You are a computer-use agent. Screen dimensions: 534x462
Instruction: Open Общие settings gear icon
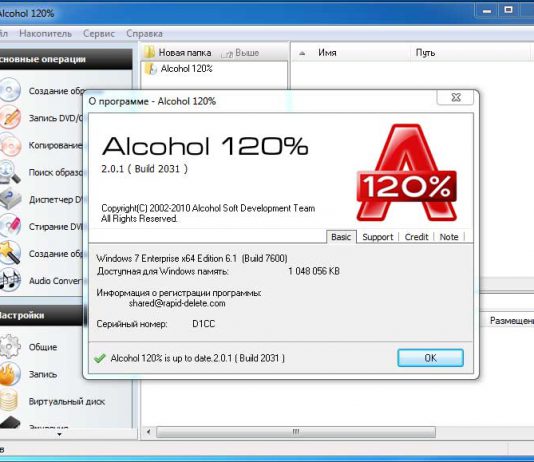coord(10,346)
